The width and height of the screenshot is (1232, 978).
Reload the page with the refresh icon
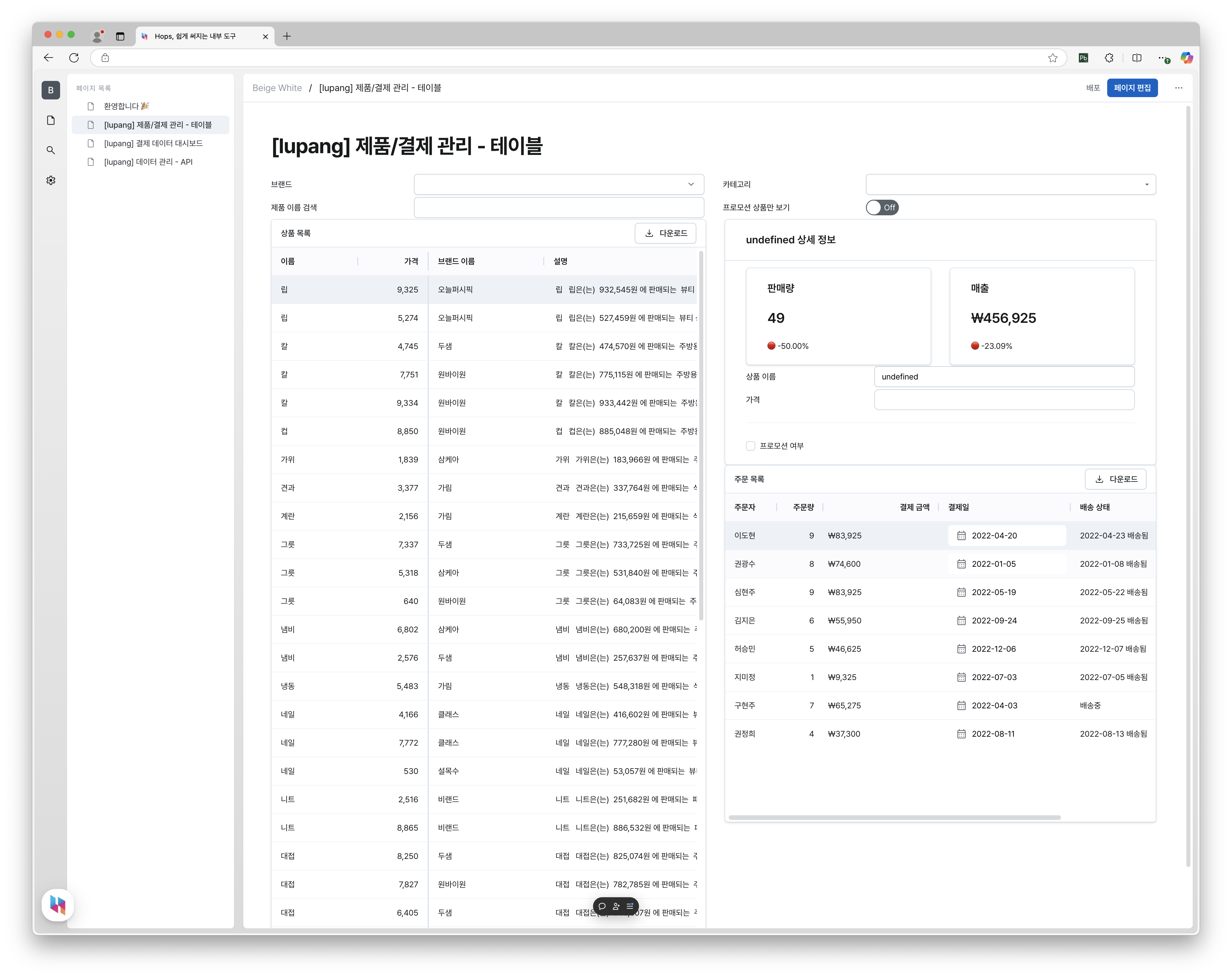point(74,58)
